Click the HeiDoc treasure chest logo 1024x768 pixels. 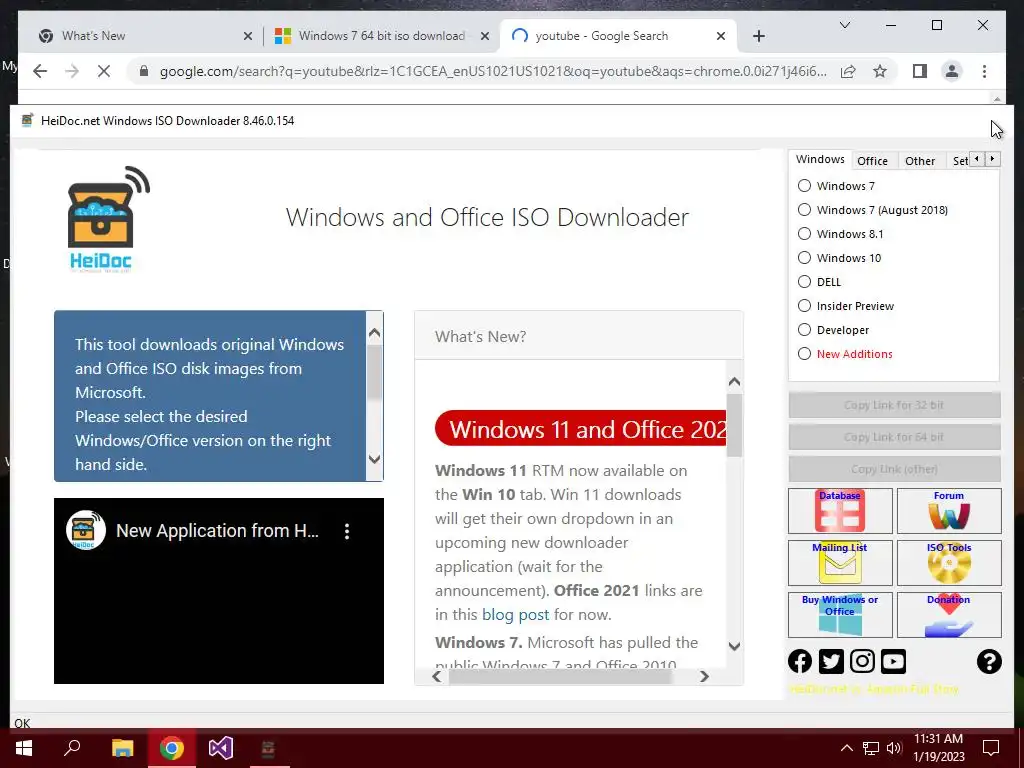click(108, 219)
